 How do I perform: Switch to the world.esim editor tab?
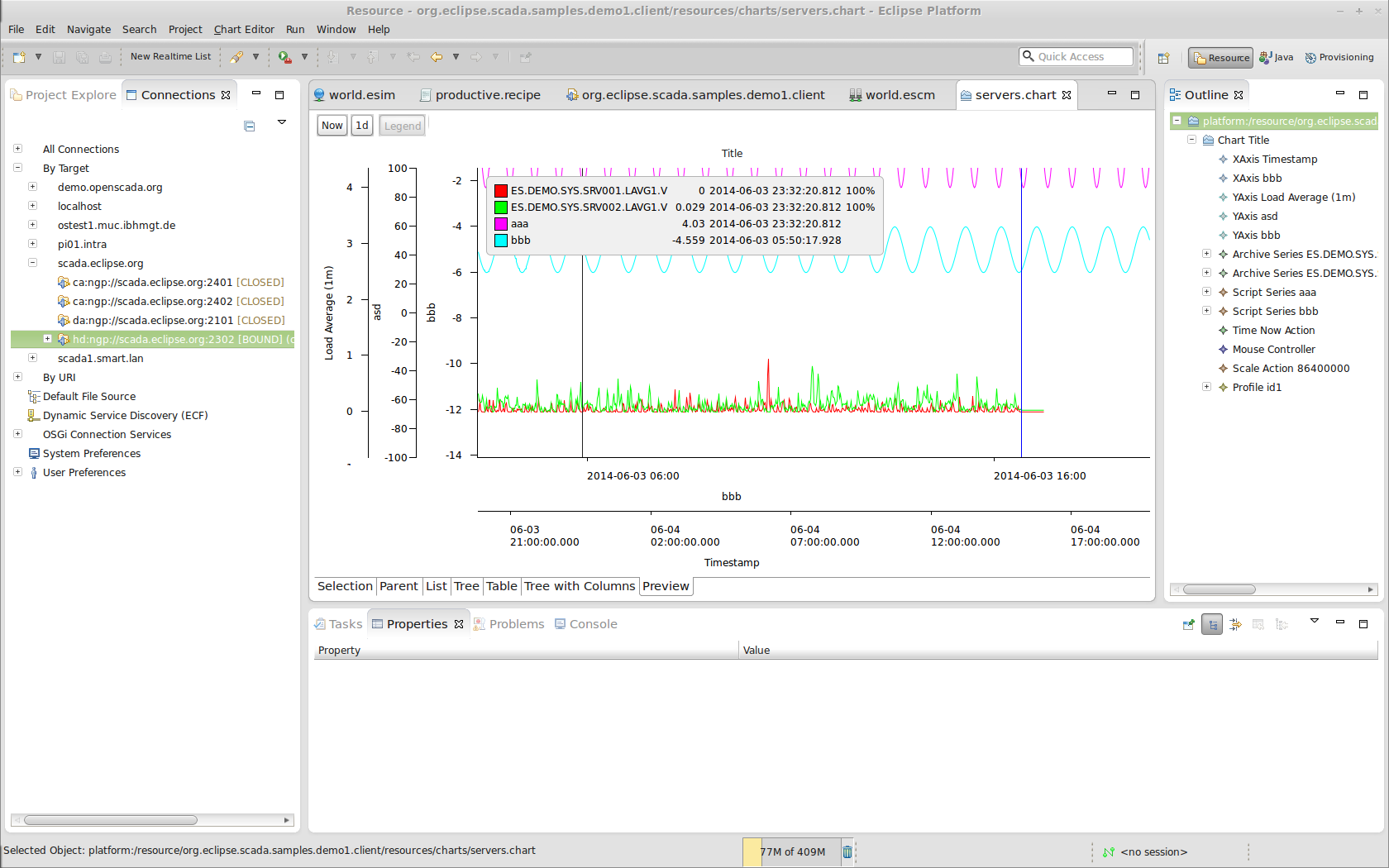[x=361, y=95]
